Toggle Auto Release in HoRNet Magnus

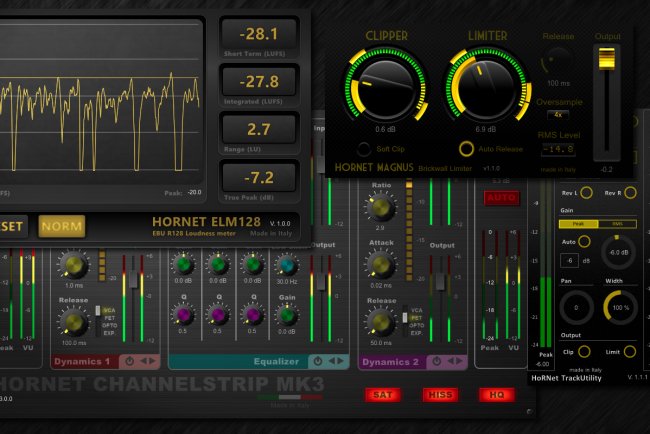(x=466, y=148)
